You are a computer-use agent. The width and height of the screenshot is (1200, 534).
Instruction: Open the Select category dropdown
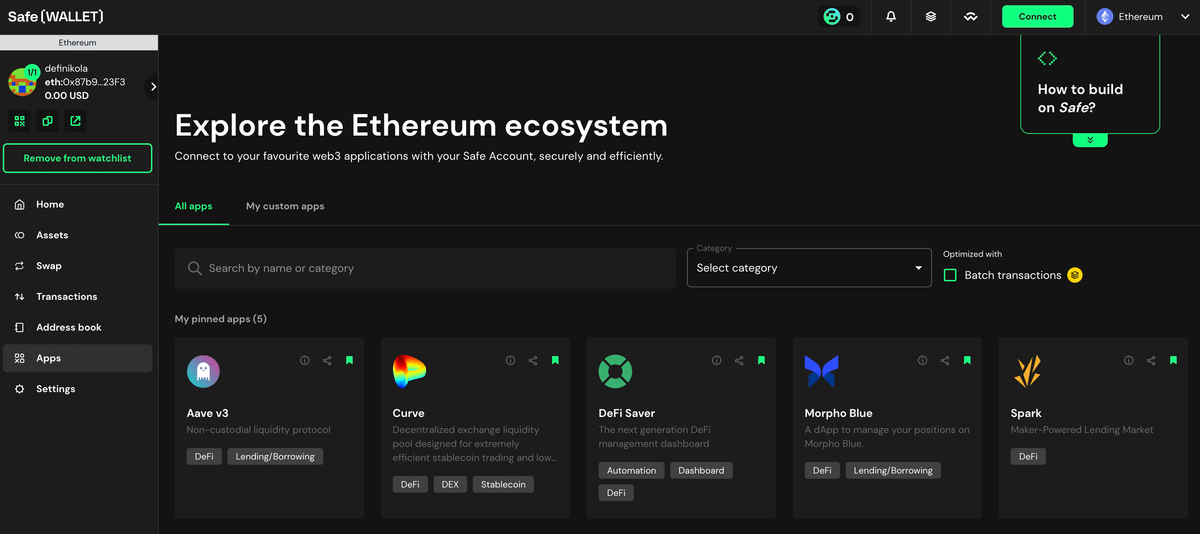(x=808, y=268)
